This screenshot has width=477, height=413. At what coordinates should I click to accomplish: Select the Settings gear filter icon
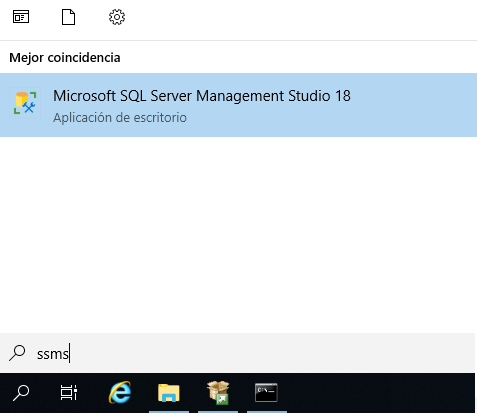117,17
